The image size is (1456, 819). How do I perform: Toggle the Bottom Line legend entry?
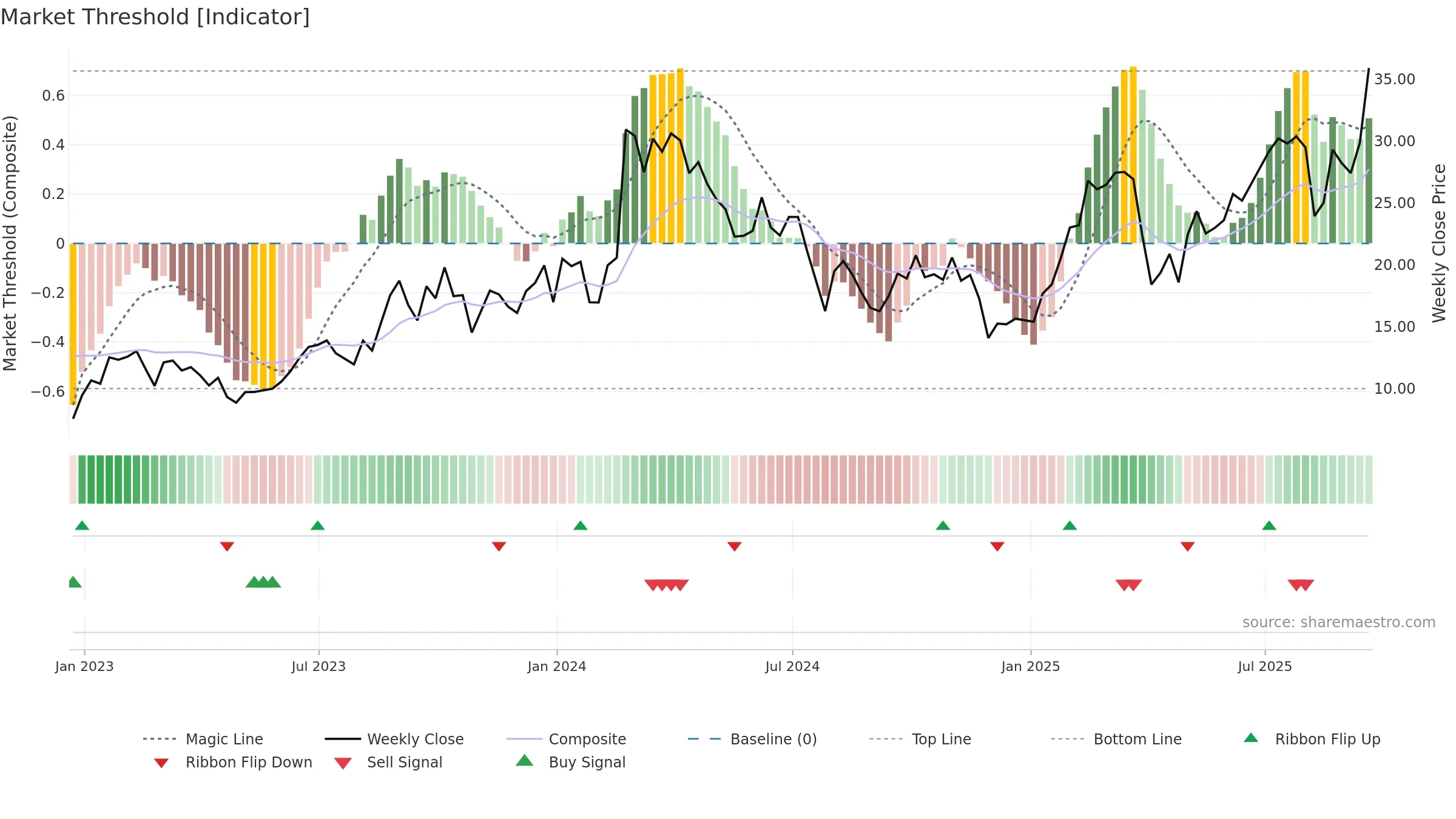(x=1116, y=739)
